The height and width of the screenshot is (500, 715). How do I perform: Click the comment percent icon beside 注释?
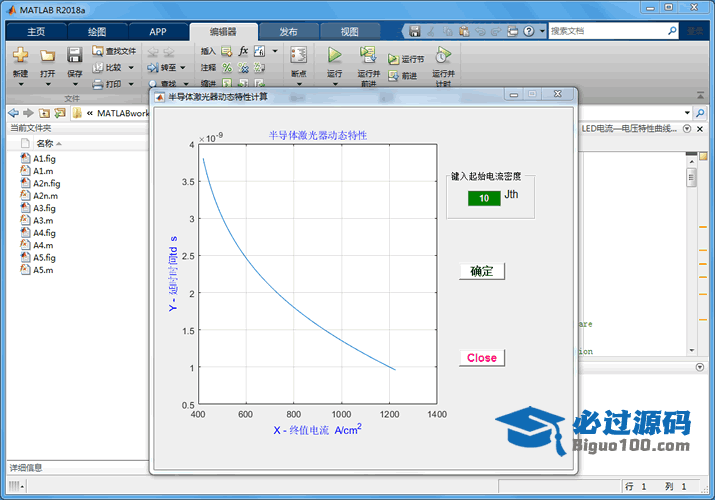pos(227,67)
